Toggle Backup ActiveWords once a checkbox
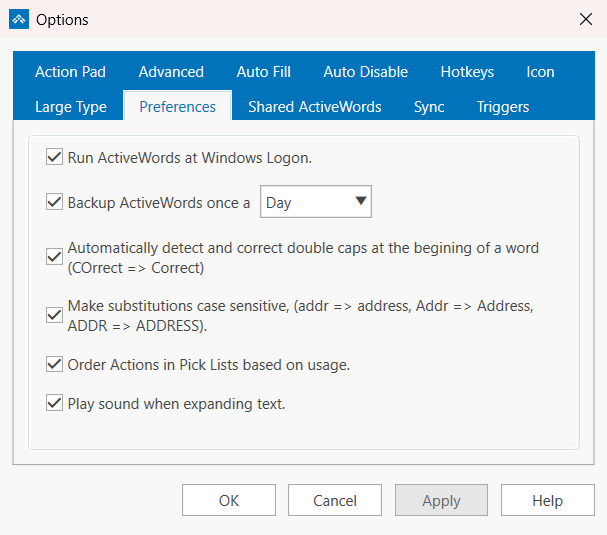The image size is (607, 535). pos(54,202)
